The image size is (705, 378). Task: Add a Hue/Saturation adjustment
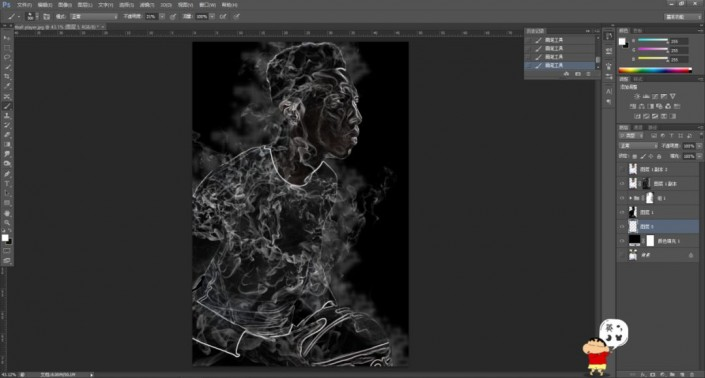pos(633,107)
